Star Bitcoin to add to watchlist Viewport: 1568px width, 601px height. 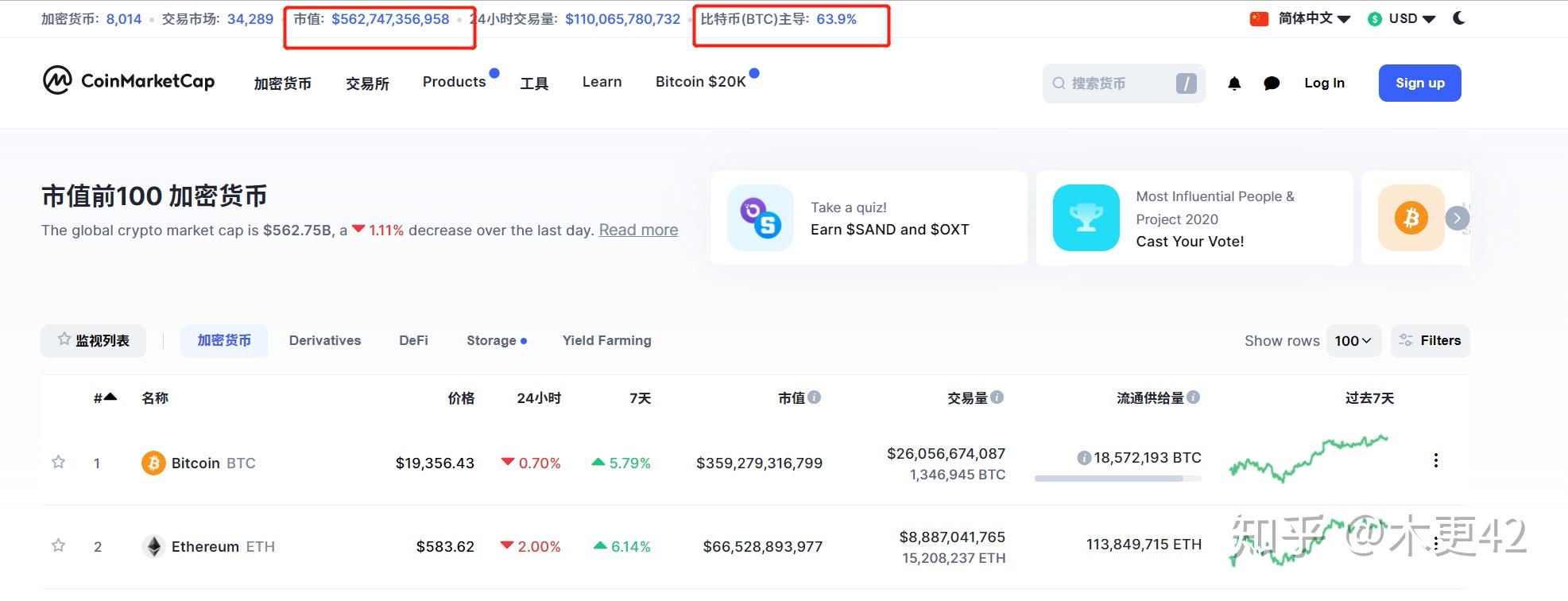[x=58, y=462]
